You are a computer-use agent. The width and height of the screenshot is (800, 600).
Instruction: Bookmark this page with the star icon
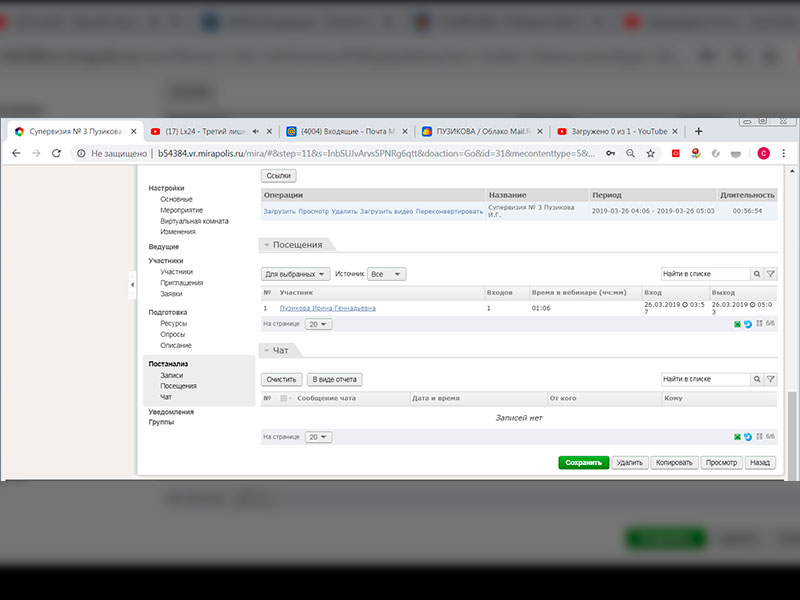point(651,153)
